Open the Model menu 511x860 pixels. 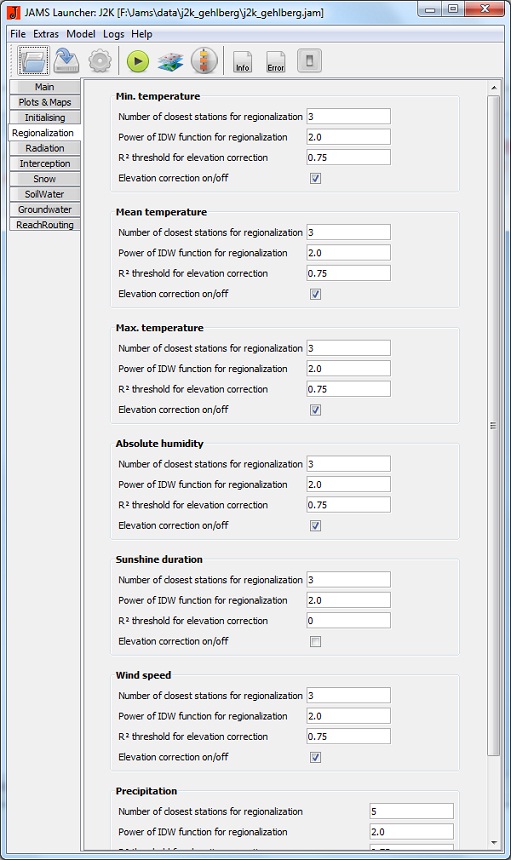click(81, 34)
